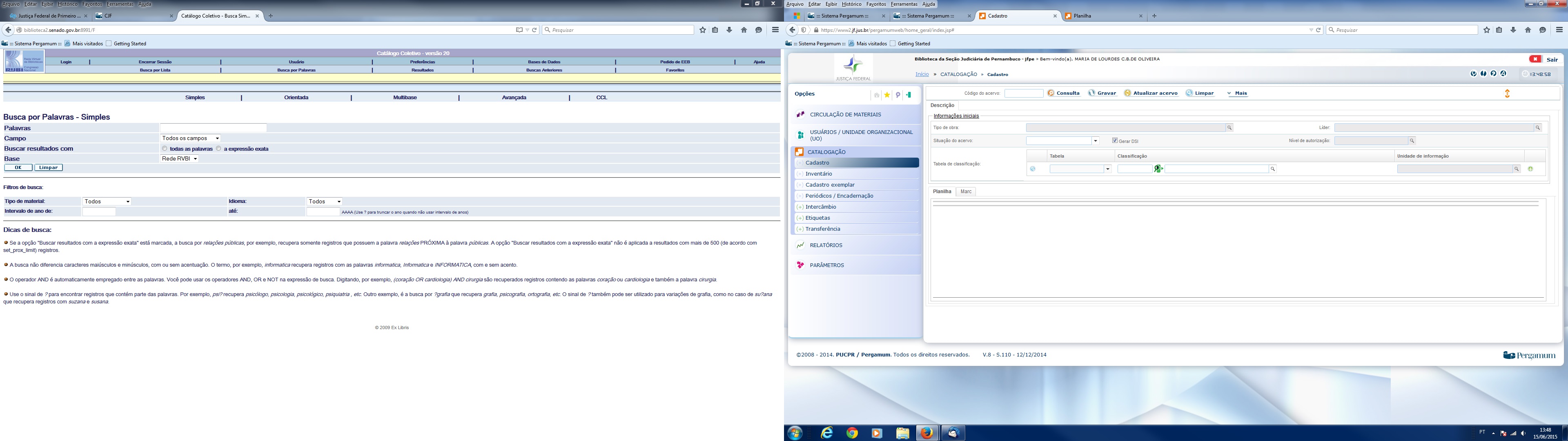Click the Palavras search input field
Image resolution: width=1568 pixels, height=441 pixels.
pos(213,128)
